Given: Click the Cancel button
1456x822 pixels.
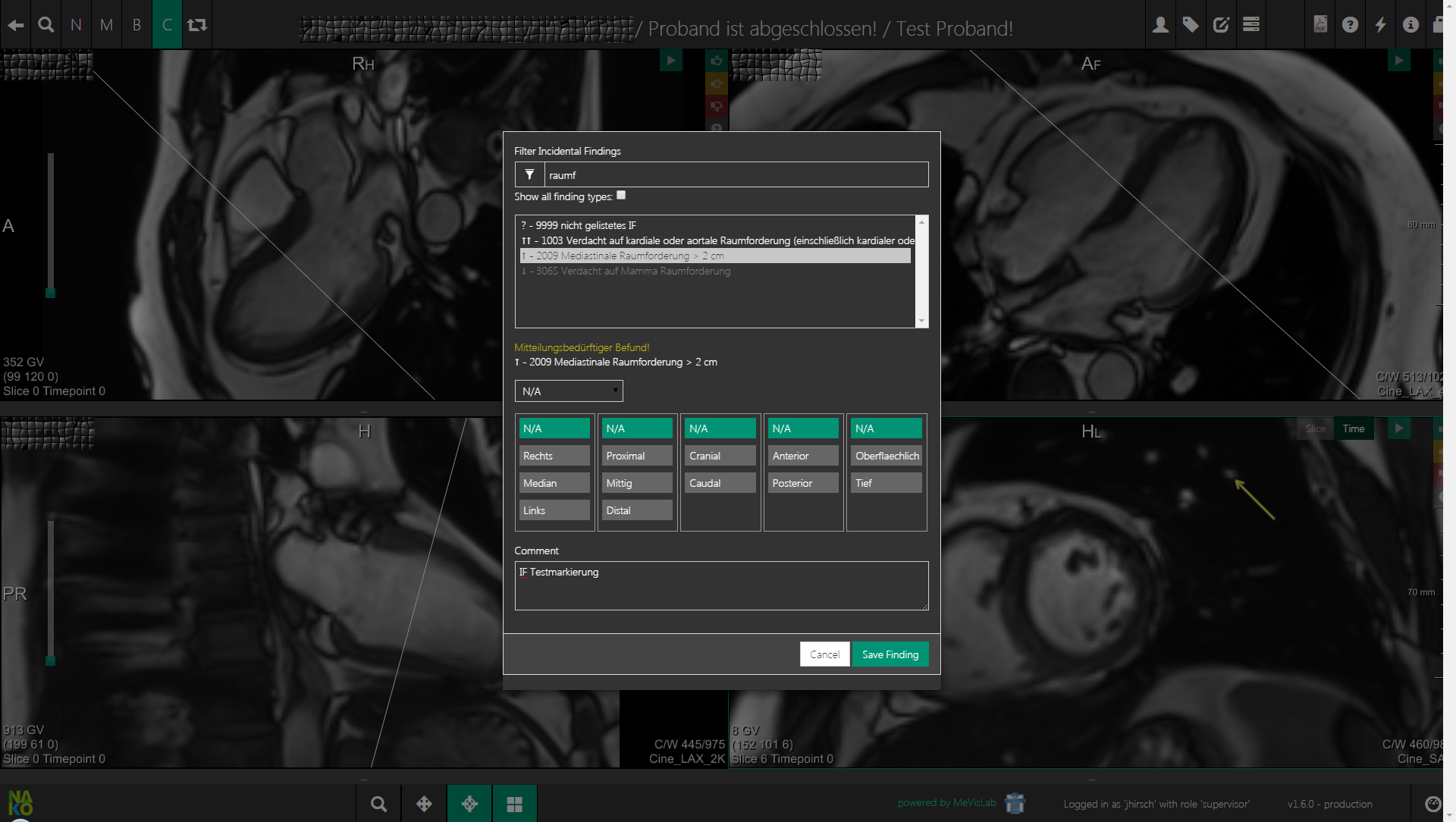Looking at the screenshot, I should 824,654.
